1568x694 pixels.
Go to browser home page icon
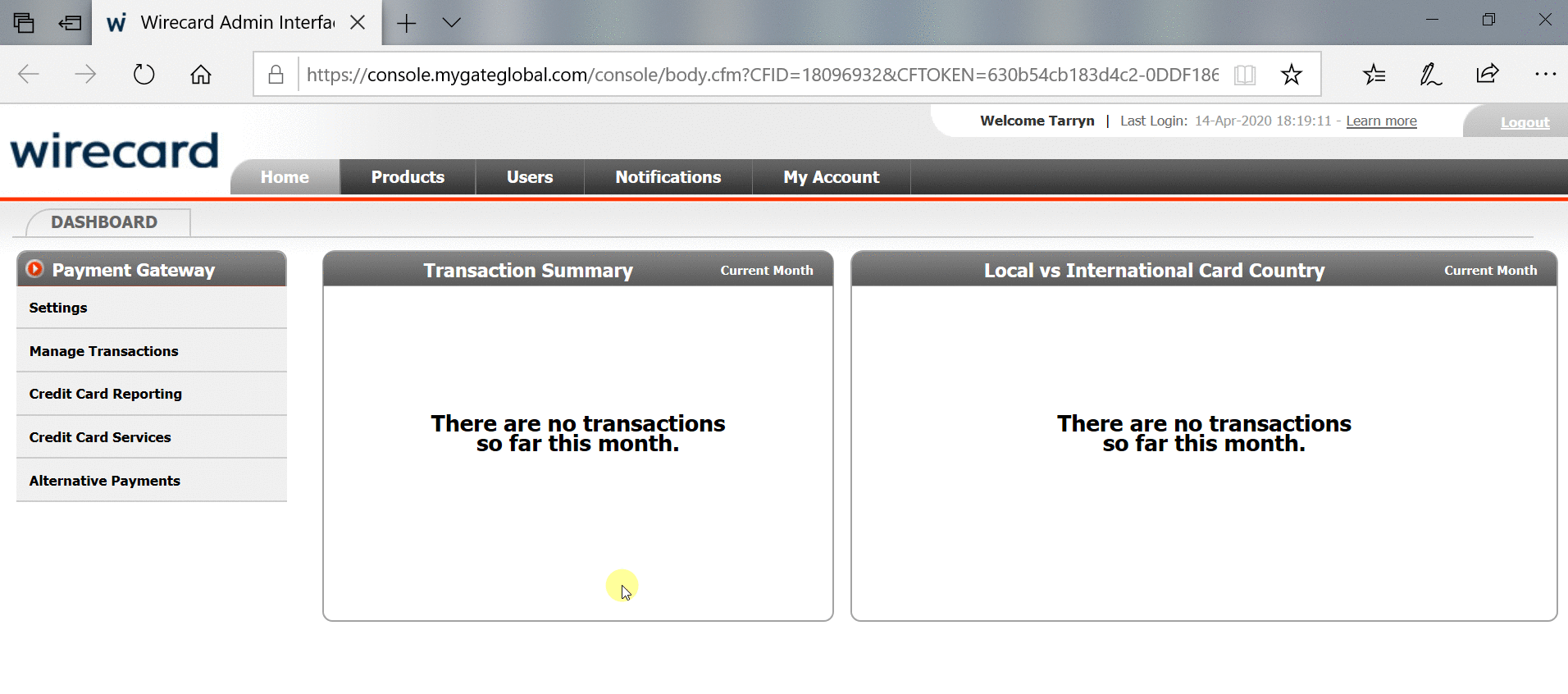click(x=201, y=75)
